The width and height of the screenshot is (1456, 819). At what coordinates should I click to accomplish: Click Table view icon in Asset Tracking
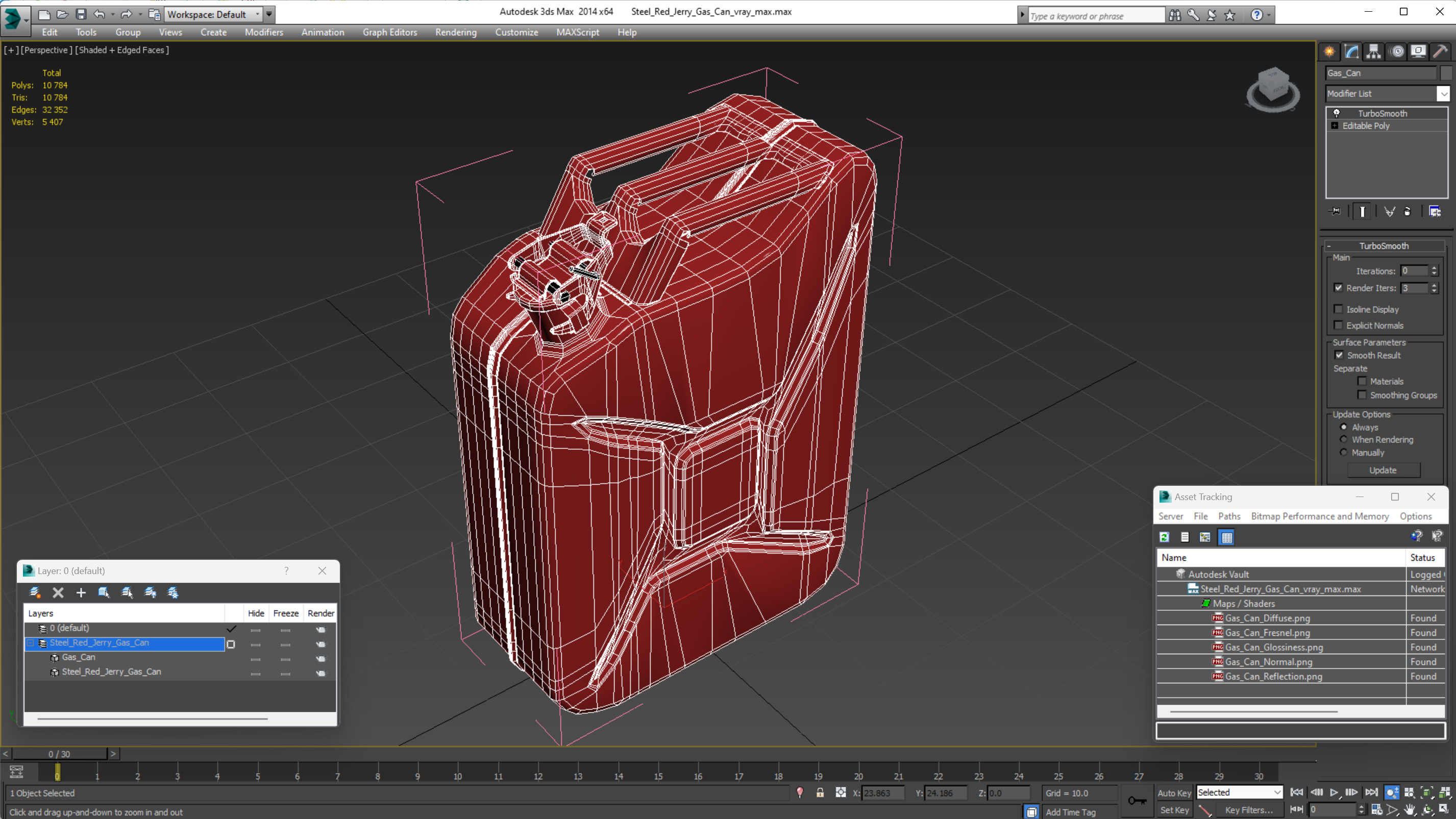pos(1226,537)
